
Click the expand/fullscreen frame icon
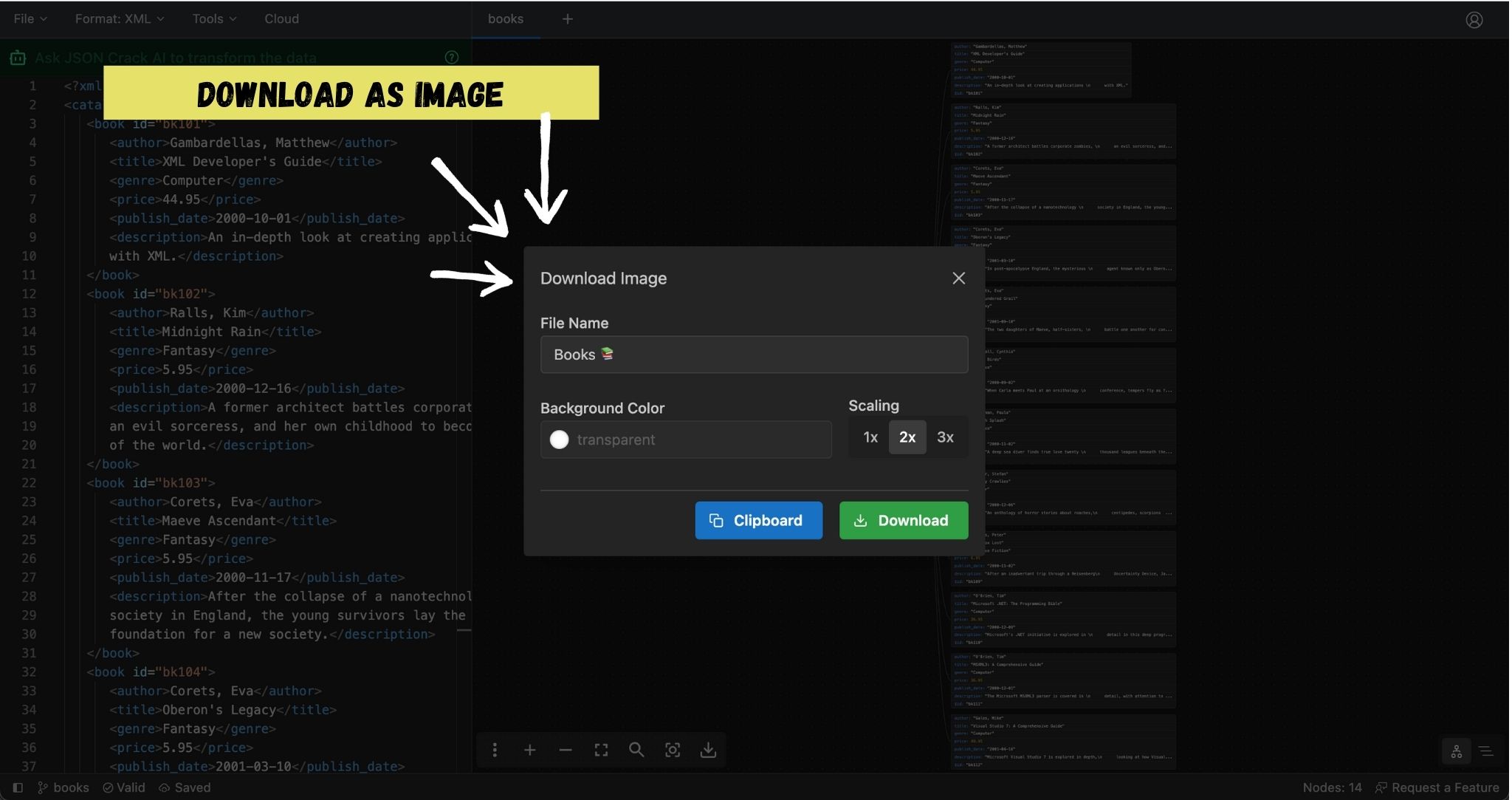pos(601,749)
